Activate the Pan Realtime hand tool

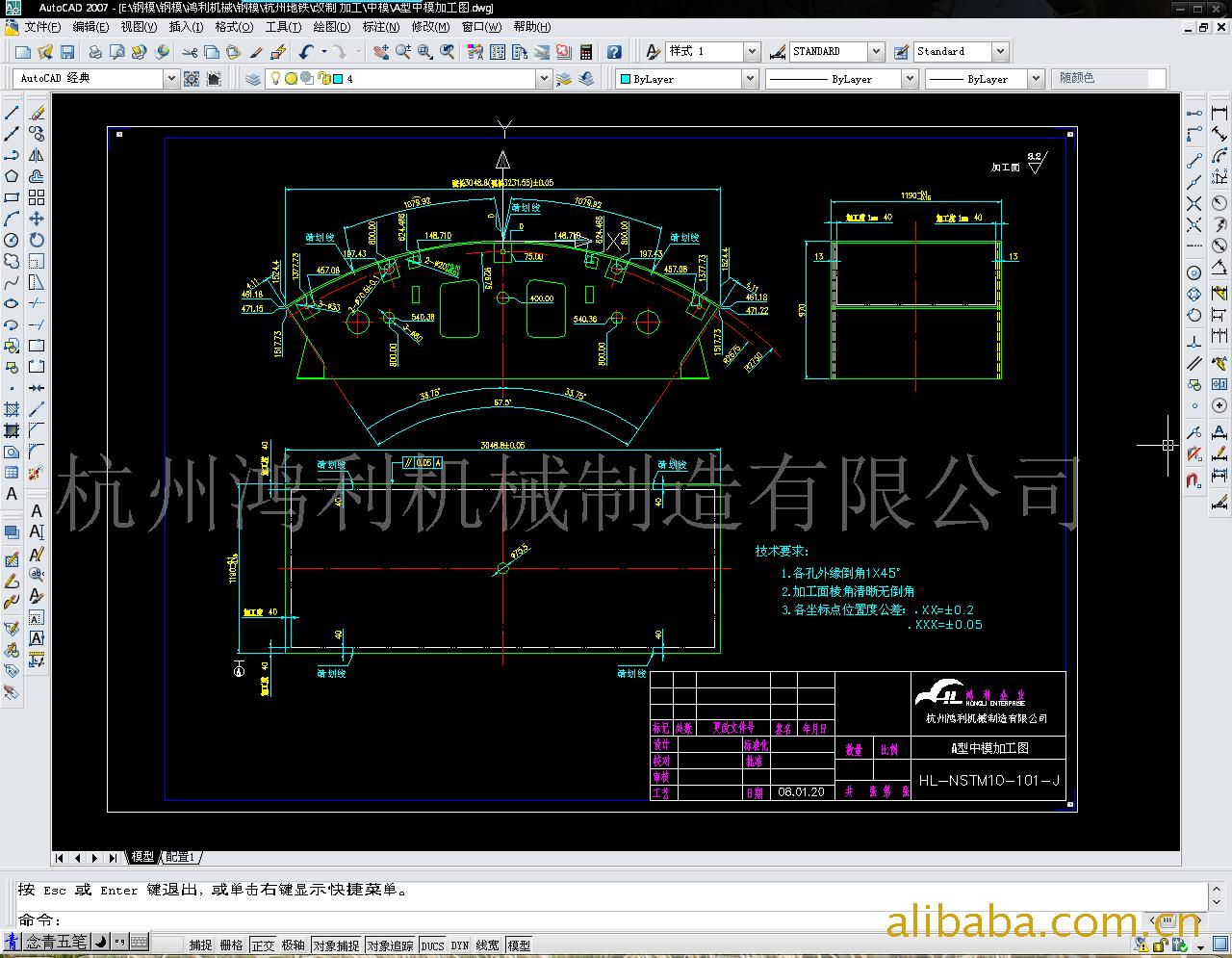click(381, 52)
